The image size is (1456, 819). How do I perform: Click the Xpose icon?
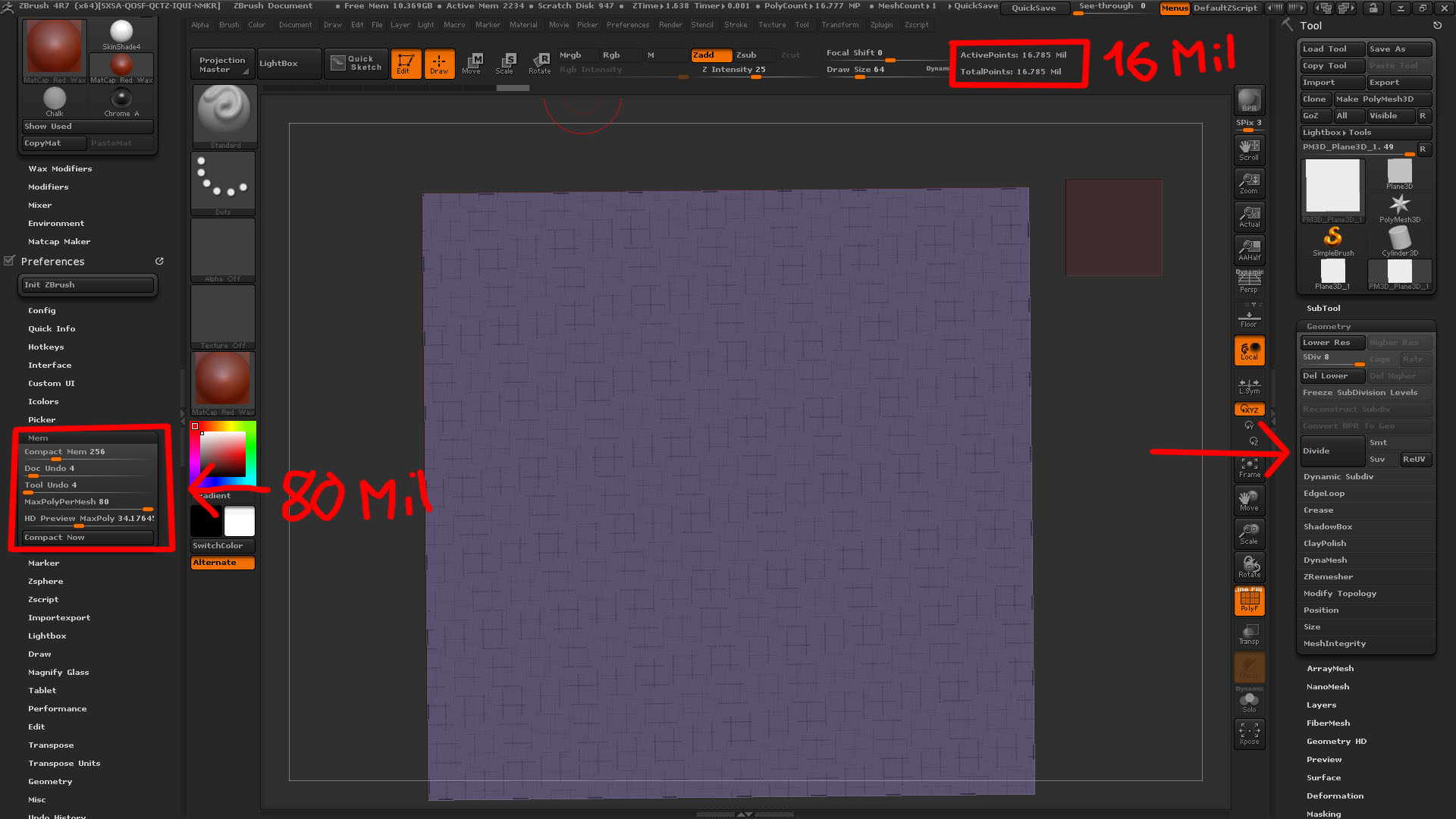pyautogui.click(x=1249, y=734)
